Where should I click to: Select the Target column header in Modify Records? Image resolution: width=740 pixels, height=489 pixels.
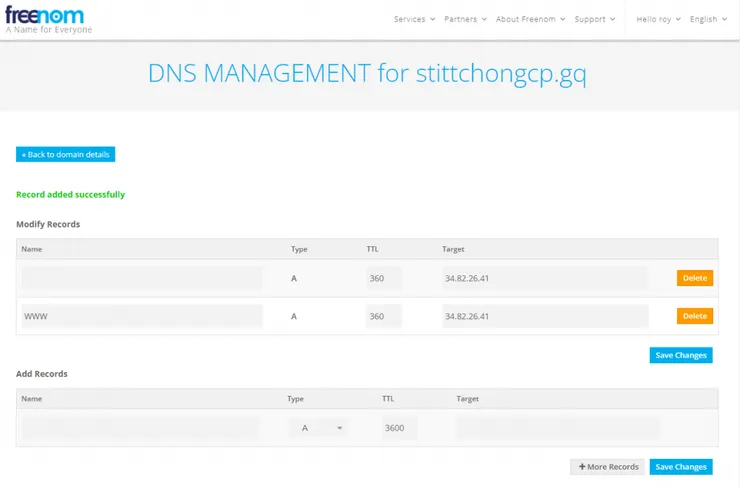[x=453, y=249]
